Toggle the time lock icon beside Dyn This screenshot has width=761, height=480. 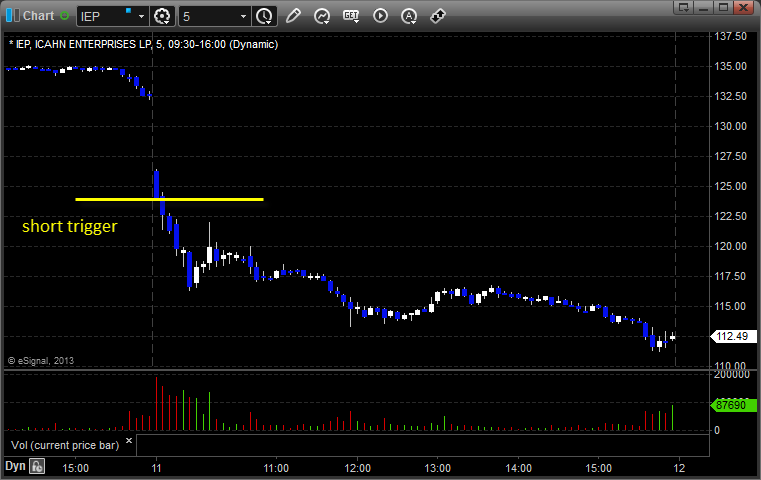pos(37,467)
